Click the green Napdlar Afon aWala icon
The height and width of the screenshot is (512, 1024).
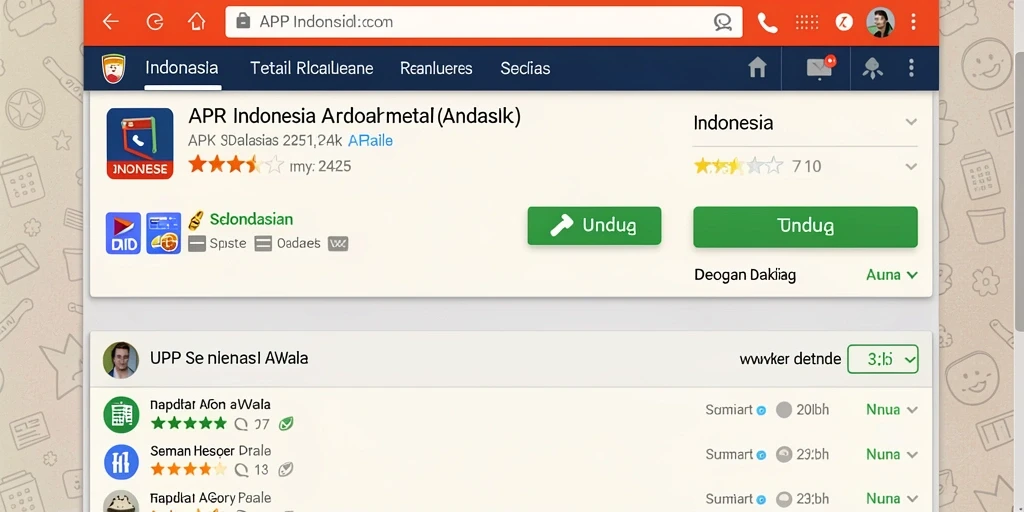pyautogui.click(x=121, y=414)
